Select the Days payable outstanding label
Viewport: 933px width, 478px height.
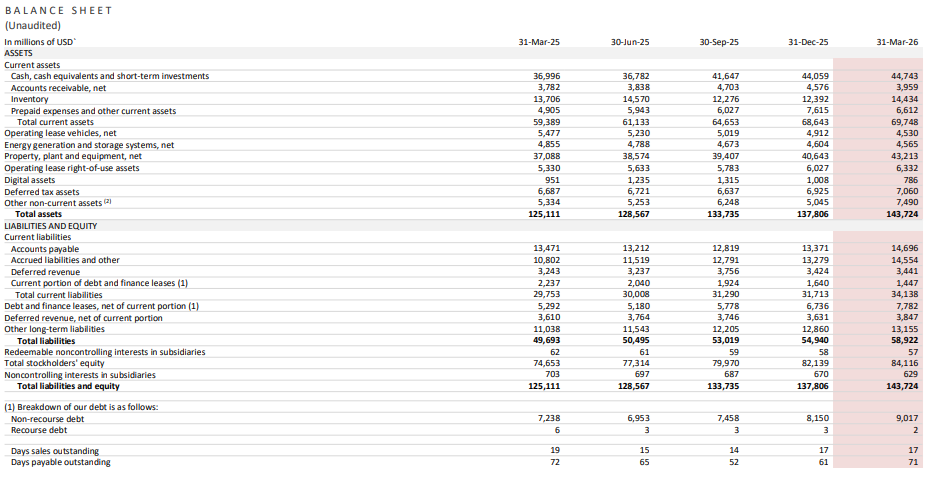60,462
